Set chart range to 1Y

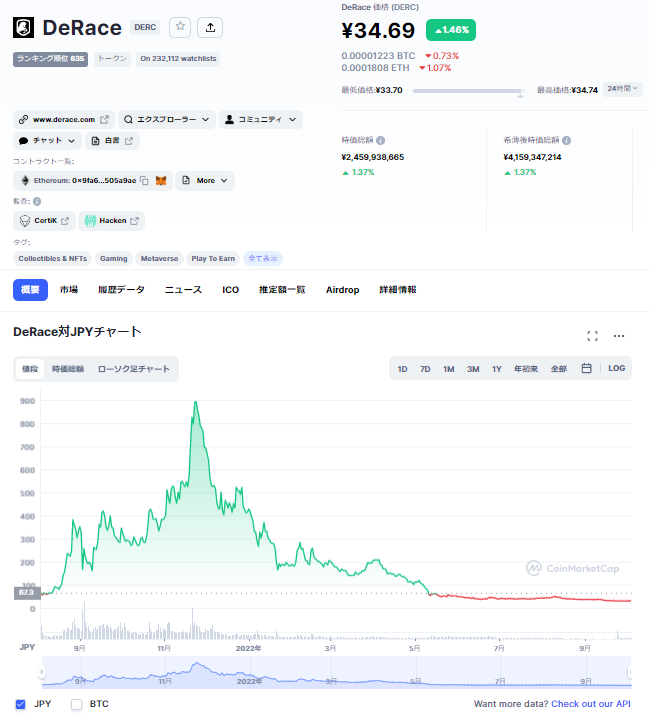coord(497,369)
